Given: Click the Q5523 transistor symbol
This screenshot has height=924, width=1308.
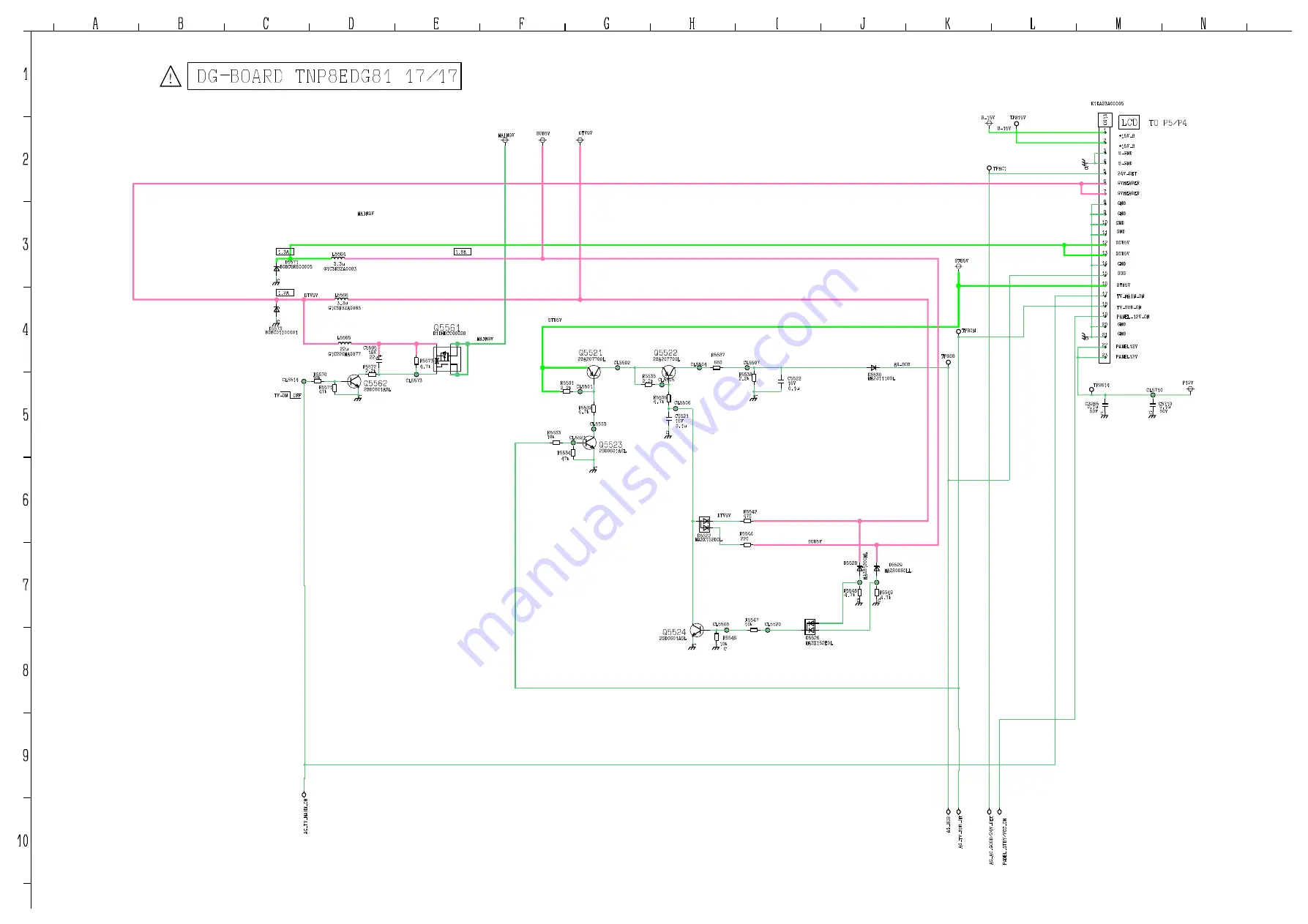Looking at the screenshot, I should tap(590, 443).
